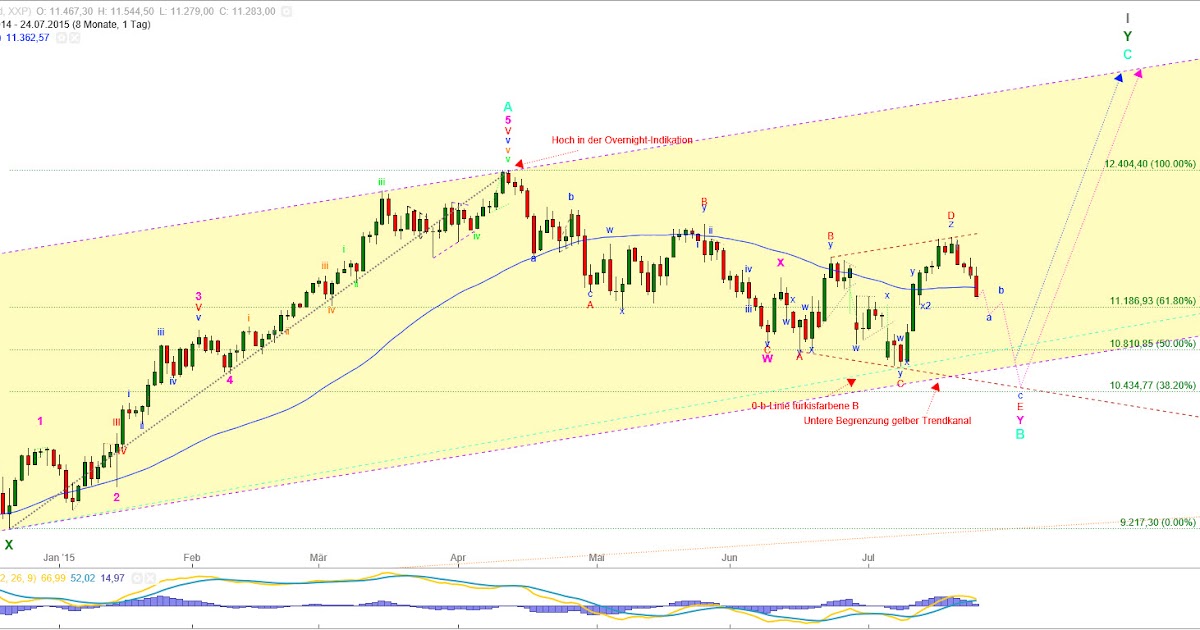Click the magenta wave label 2 in January

(117, 496)
